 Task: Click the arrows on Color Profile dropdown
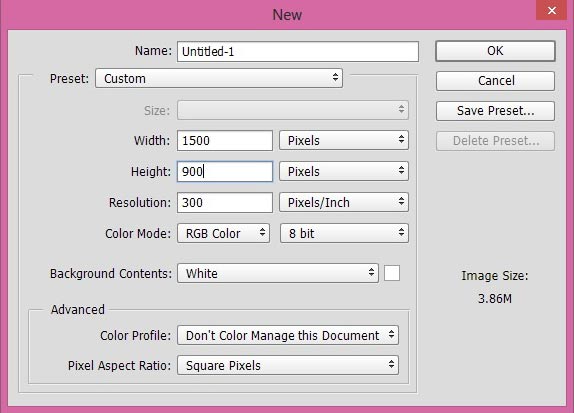pyautogui.click(x=391, y=334)
